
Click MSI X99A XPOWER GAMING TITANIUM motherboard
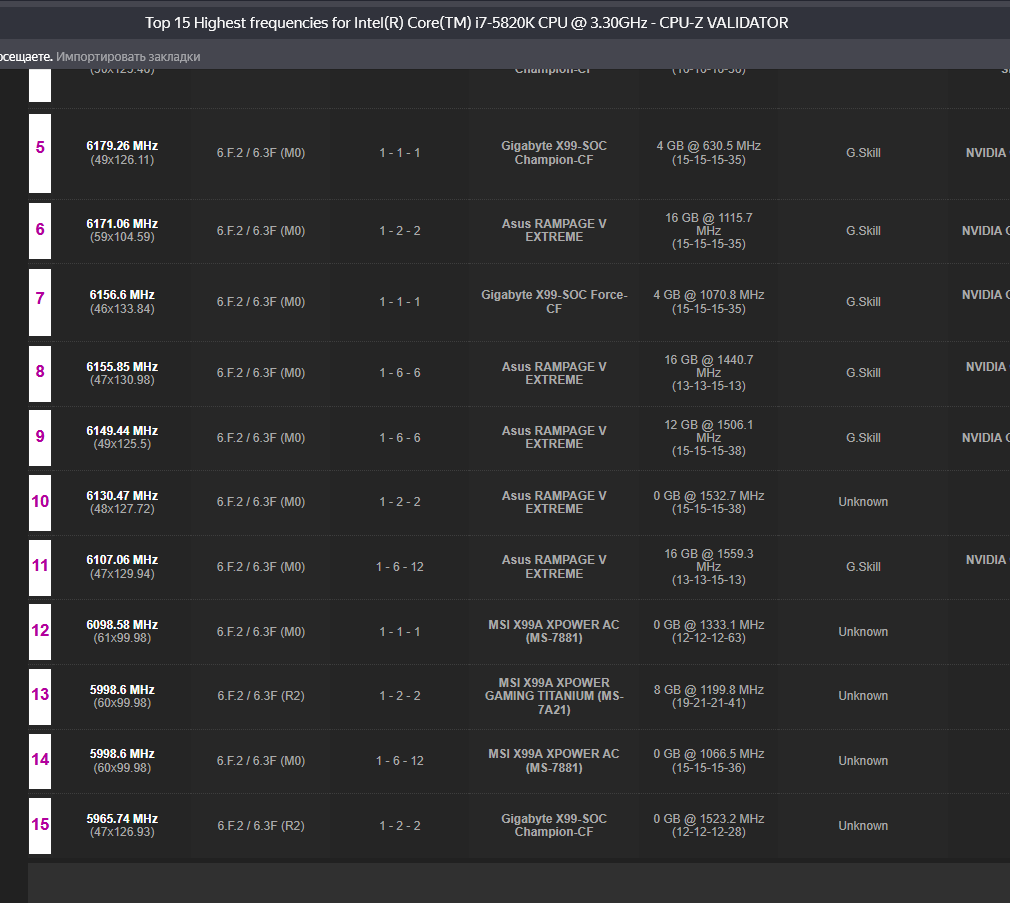tap(554, 696)
